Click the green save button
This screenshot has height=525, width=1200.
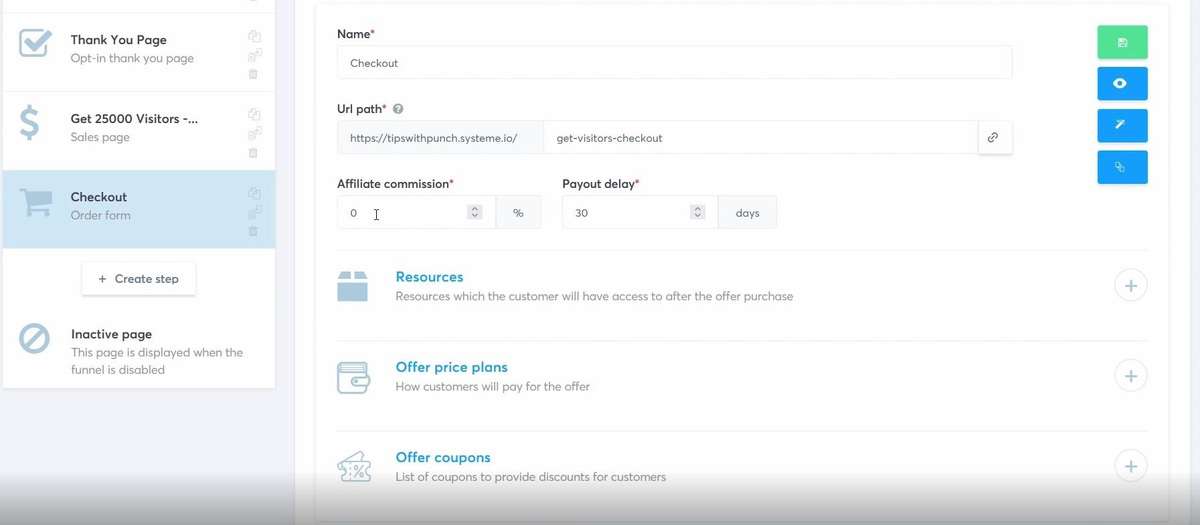(x=1122, y=42)
